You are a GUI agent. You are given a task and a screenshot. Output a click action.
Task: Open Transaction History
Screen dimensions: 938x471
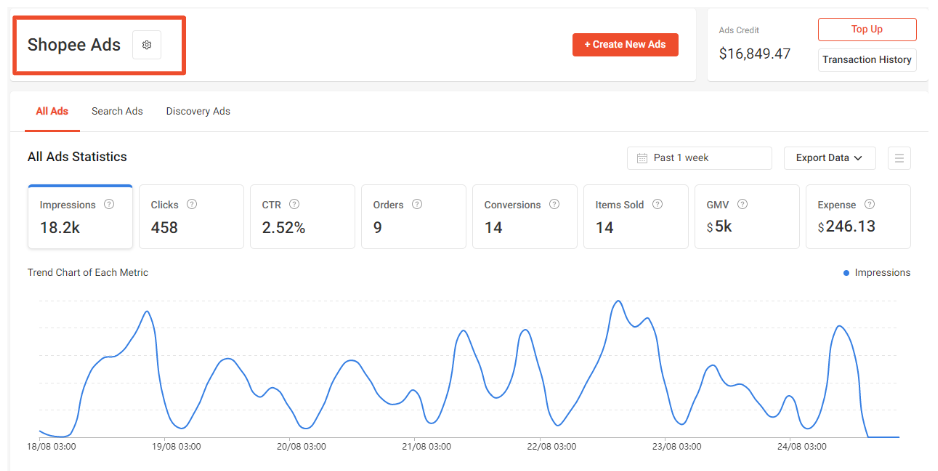pos(866,60)
